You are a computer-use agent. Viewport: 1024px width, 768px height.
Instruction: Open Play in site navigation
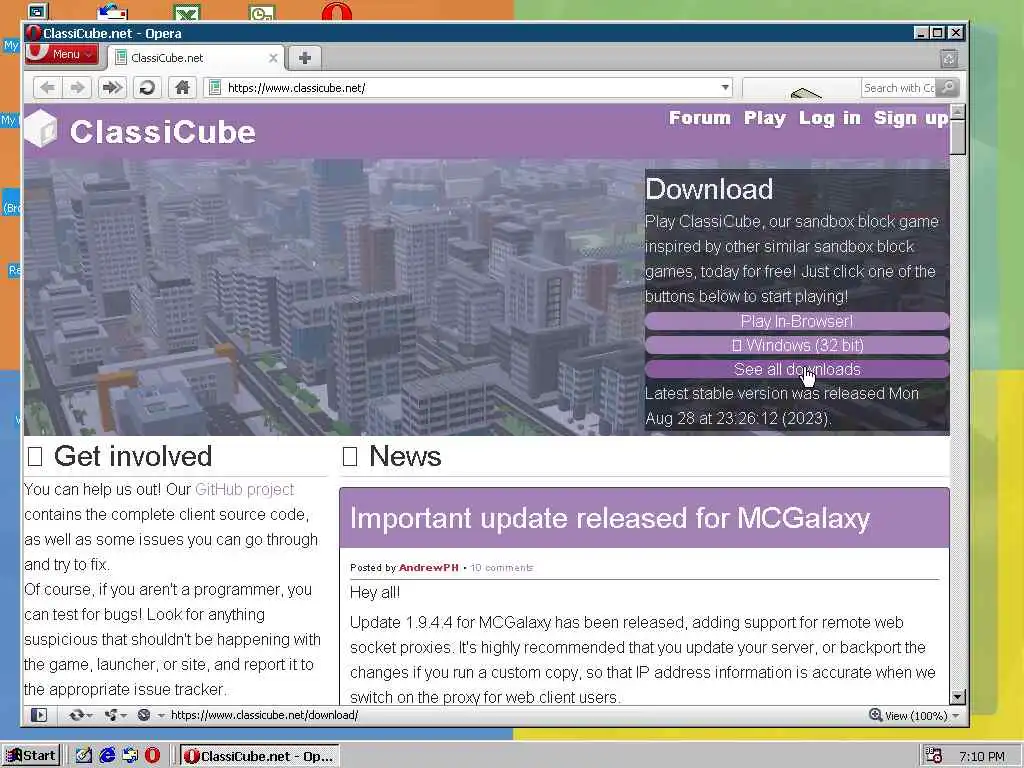(x=765, y=118)
